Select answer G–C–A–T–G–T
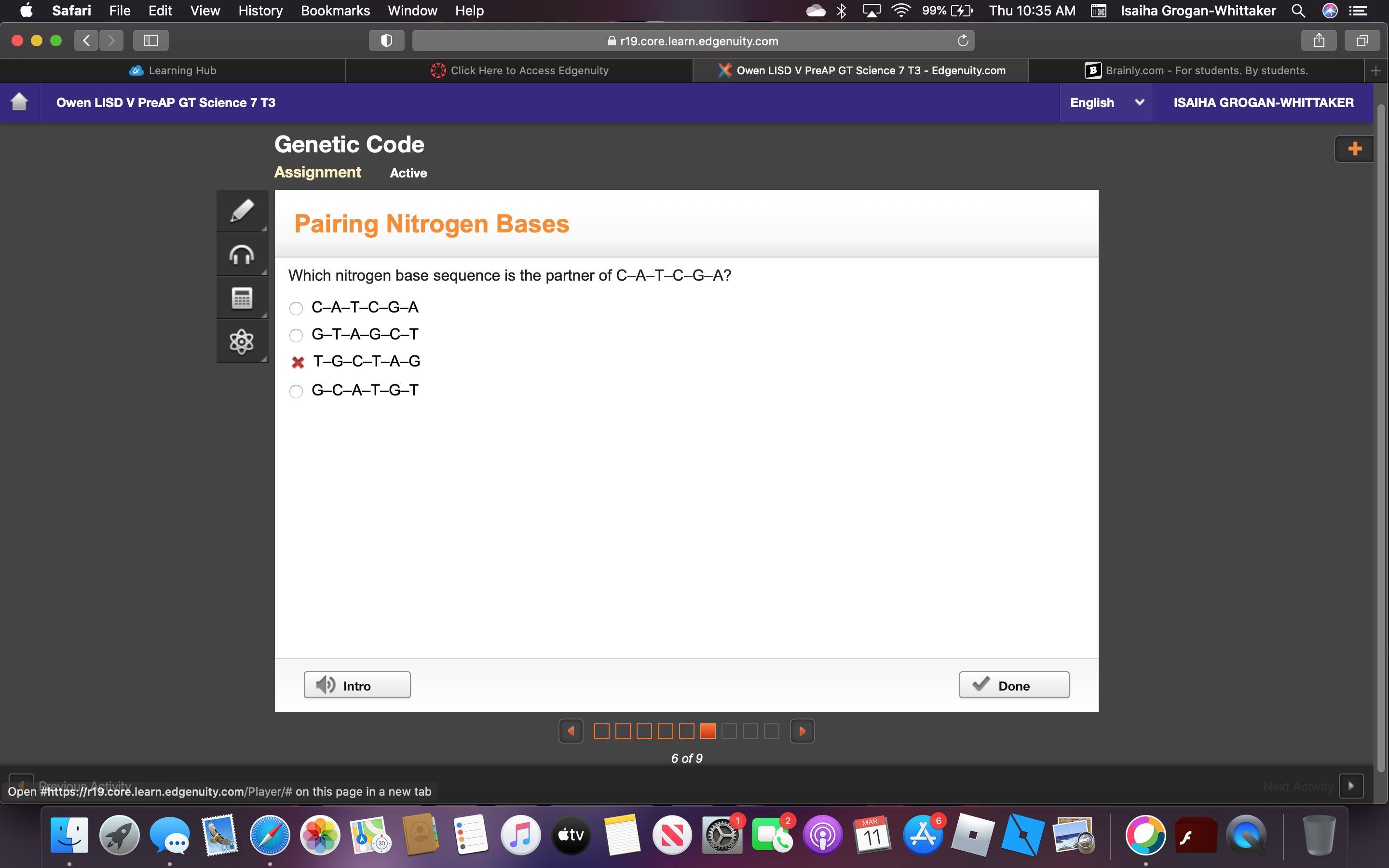The height and width of the screenshot is (868, 1389). (296, 391)
